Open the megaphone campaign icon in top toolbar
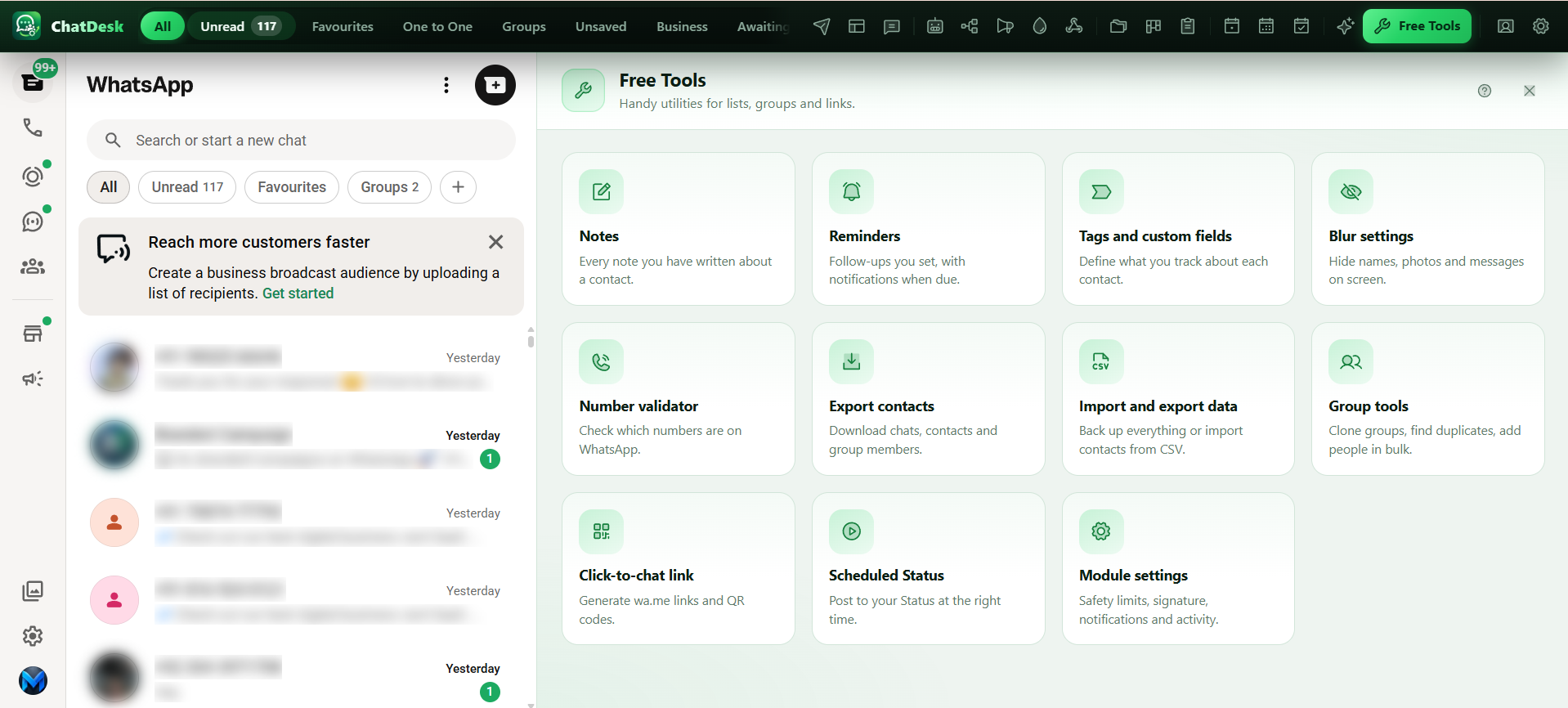The width and height of the screenshot is (1568, 708). pyautogui.click(x=1005, y=26)
